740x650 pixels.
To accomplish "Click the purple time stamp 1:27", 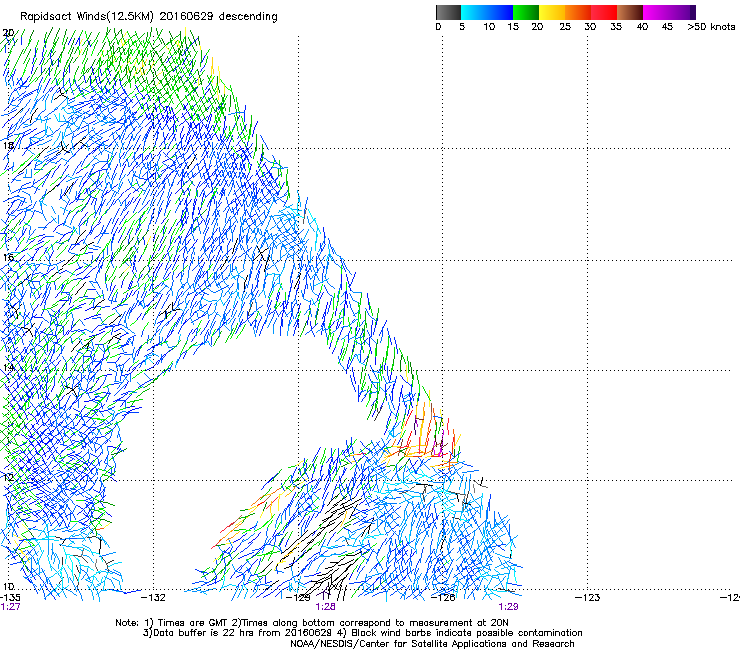I will (10, 607).
